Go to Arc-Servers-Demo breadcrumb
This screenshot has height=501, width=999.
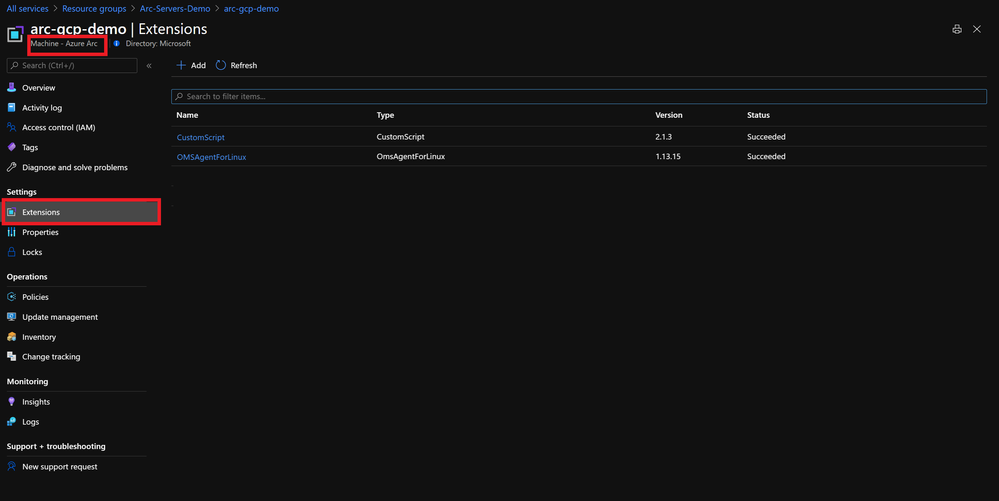175,8
